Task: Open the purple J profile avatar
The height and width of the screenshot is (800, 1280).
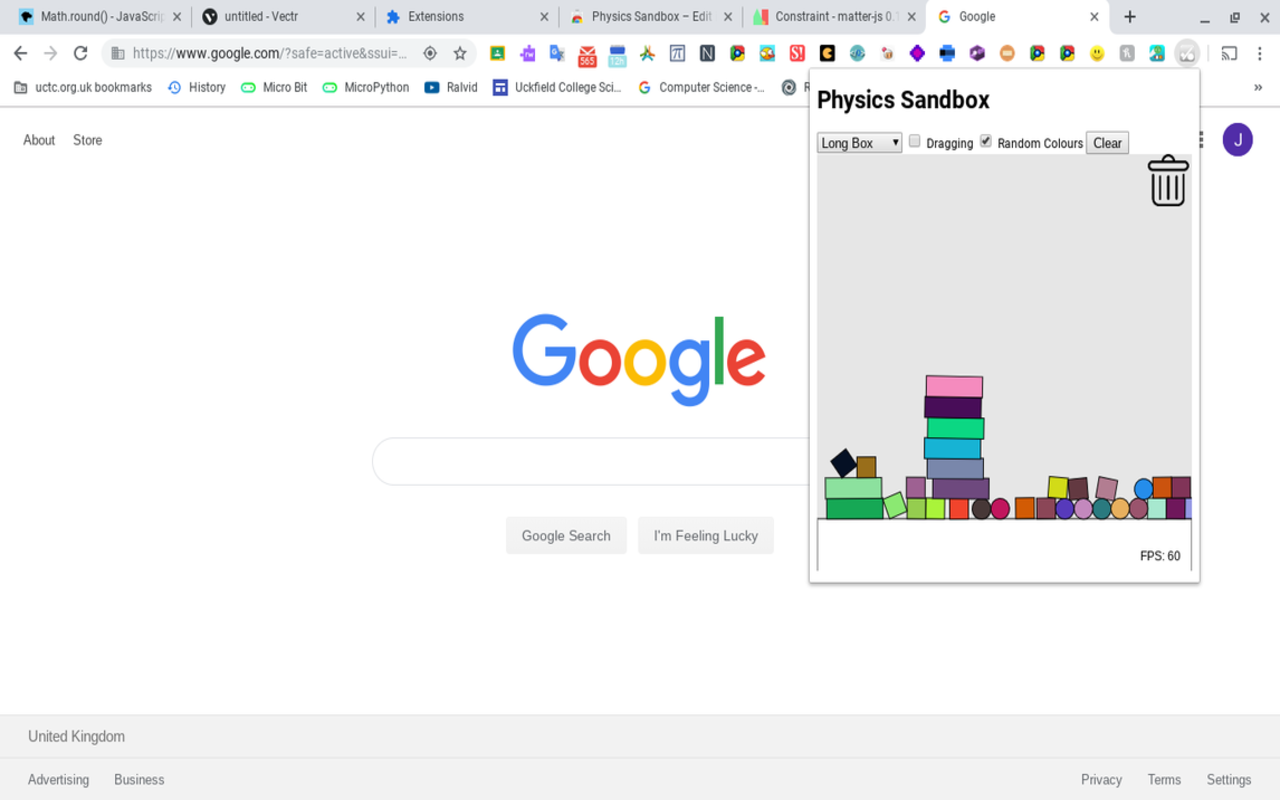Action: [1237, 140]
